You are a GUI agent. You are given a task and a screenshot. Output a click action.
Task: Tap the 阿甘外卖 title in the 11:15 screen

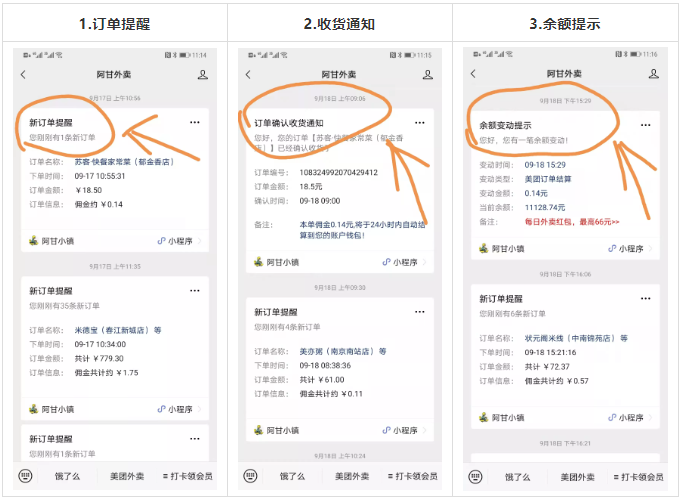click(x=339, y=75)
